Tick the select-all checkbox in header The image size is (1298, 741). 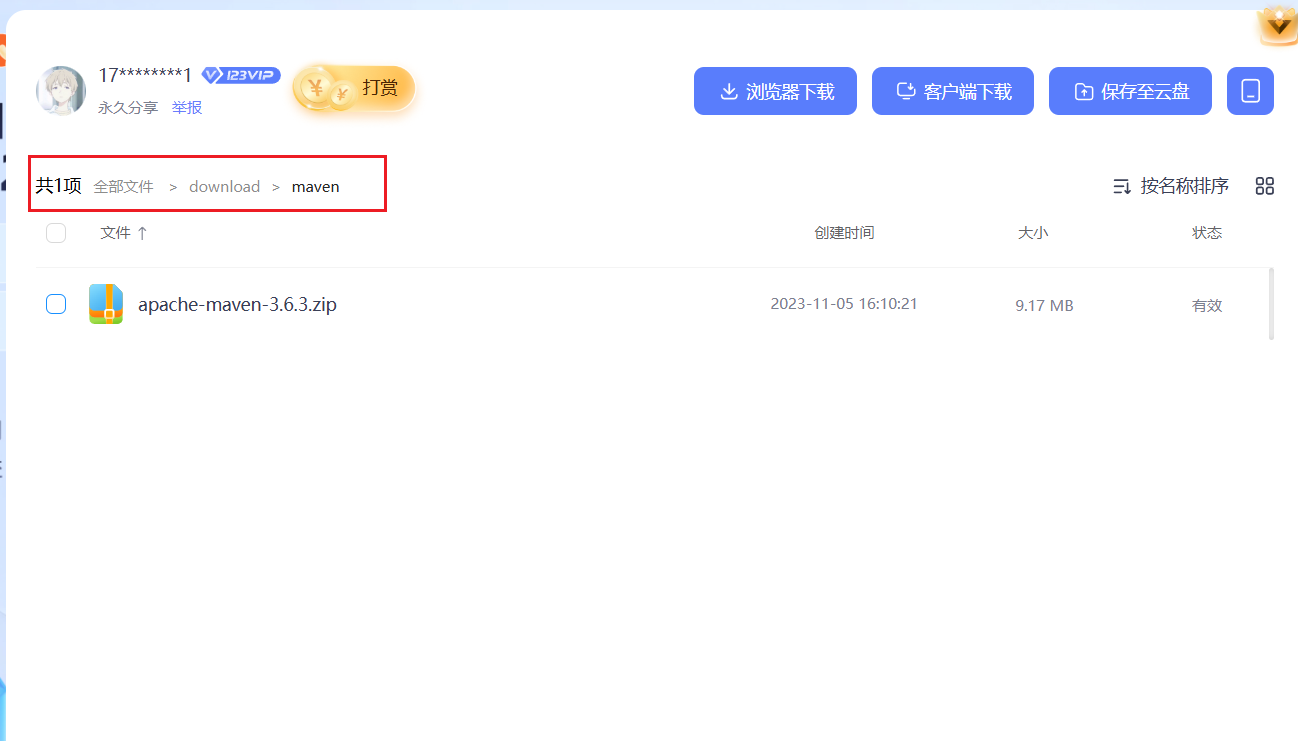coord(56,233)
